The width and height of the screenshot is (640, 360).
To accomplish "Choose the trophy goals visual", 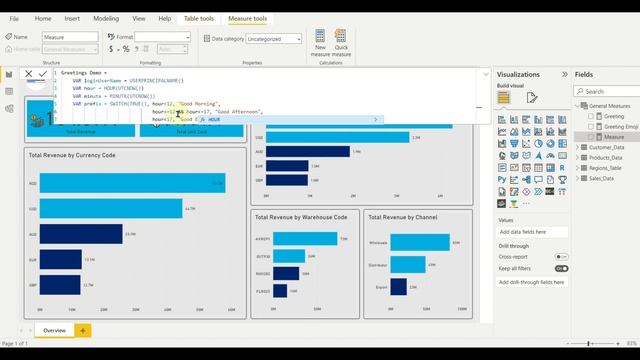I will click(x=562, y=180).
